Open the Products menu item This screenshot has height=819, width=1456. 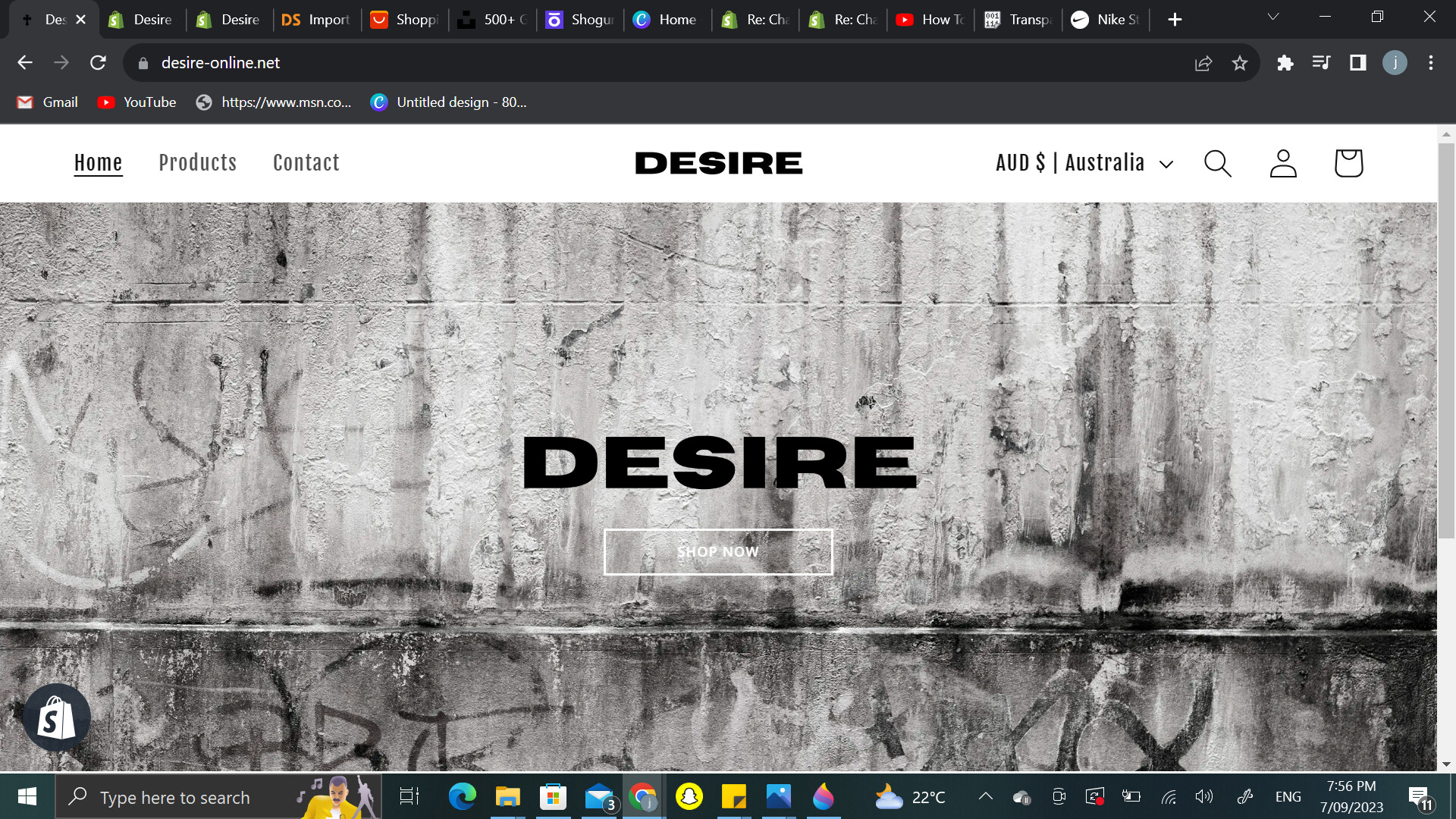point(197,163)
